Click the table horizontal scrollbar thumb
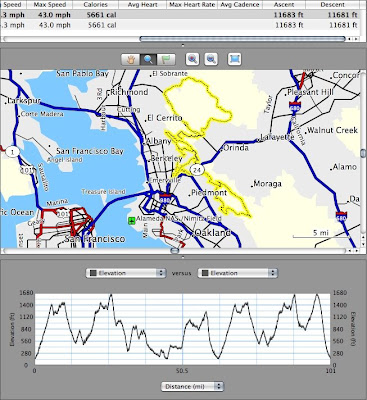The width and height of the screenshot is (367, 400). coord(242,39)
